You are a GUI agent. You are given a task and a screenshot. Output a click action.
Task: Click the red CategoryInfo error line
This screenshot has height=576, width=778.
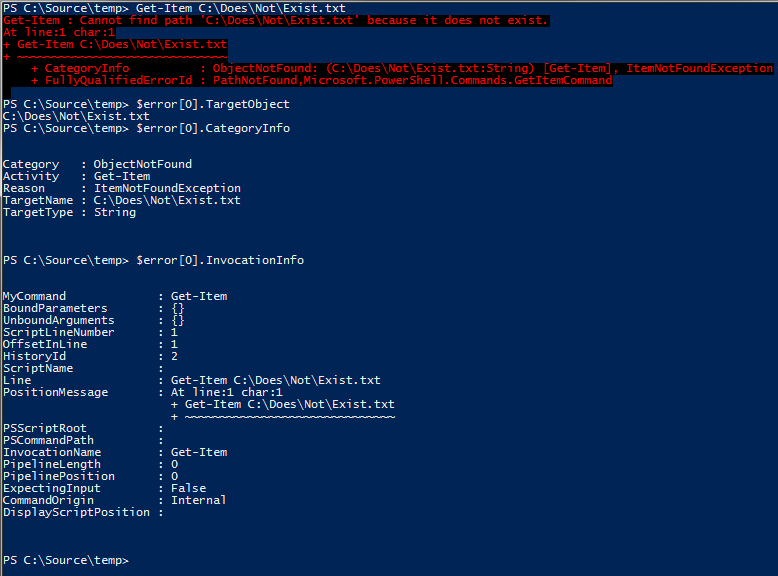pos(400,68)
